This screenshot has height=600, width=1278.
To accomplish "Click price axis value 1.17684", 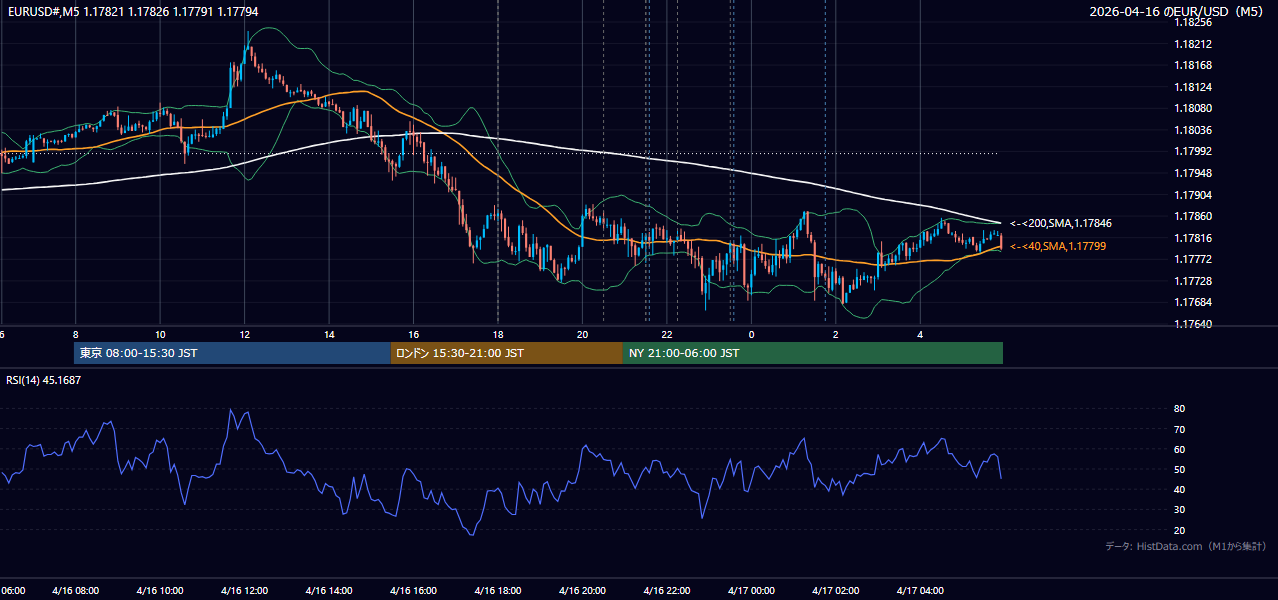I will pos(1193,302).
